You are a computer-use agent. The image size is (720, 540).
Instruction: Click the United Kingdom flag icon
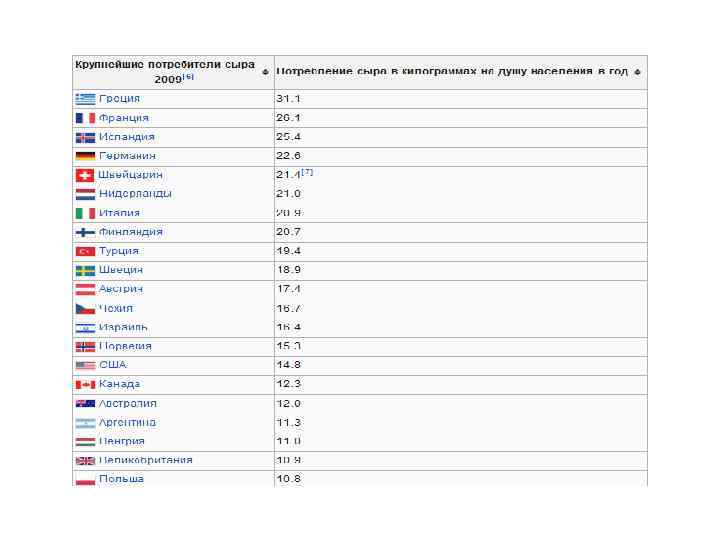85,461
